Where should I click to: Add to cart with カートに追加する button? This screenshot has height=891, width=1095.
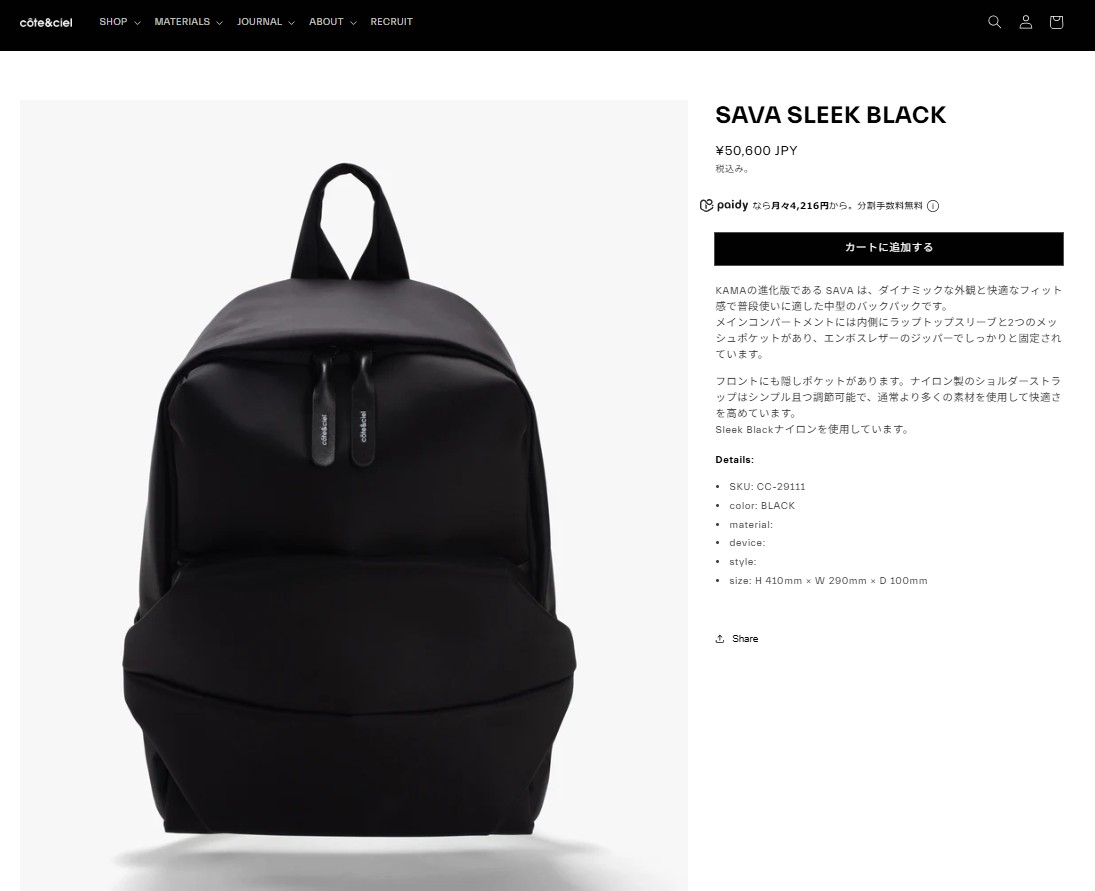(x=888, y=249)
